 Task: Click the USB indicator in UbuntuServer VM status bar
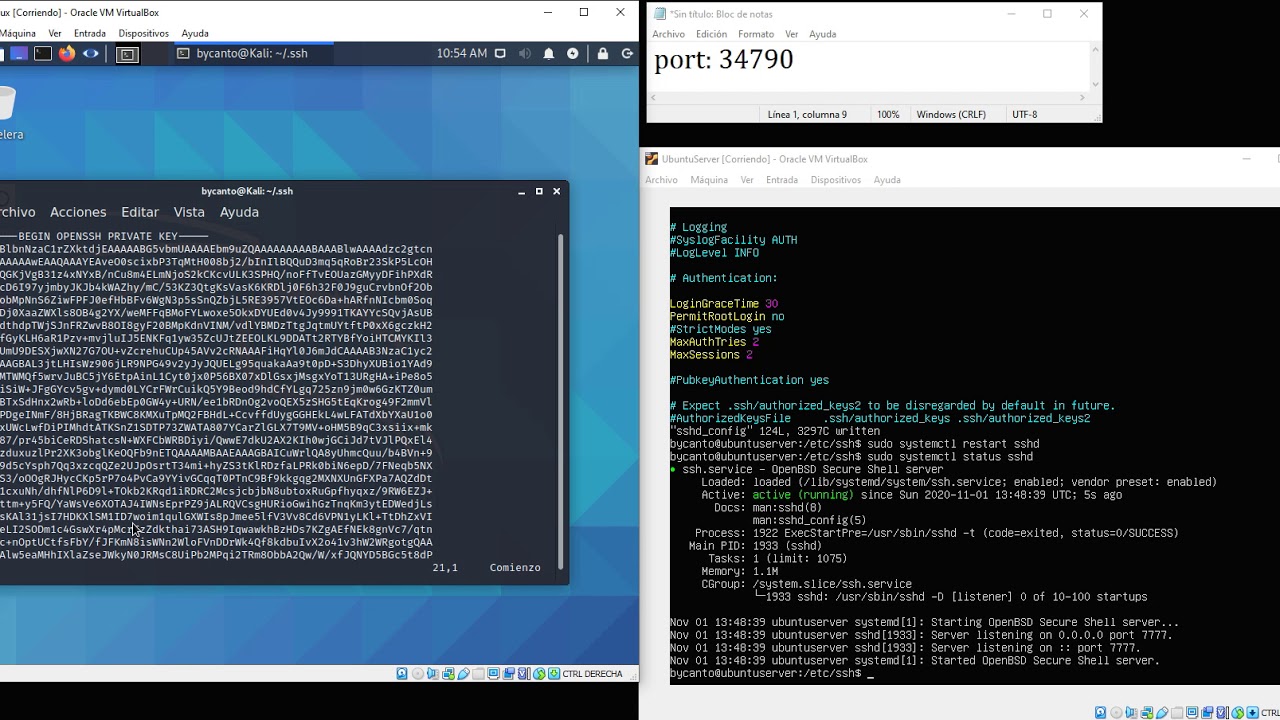[1162, 712]
